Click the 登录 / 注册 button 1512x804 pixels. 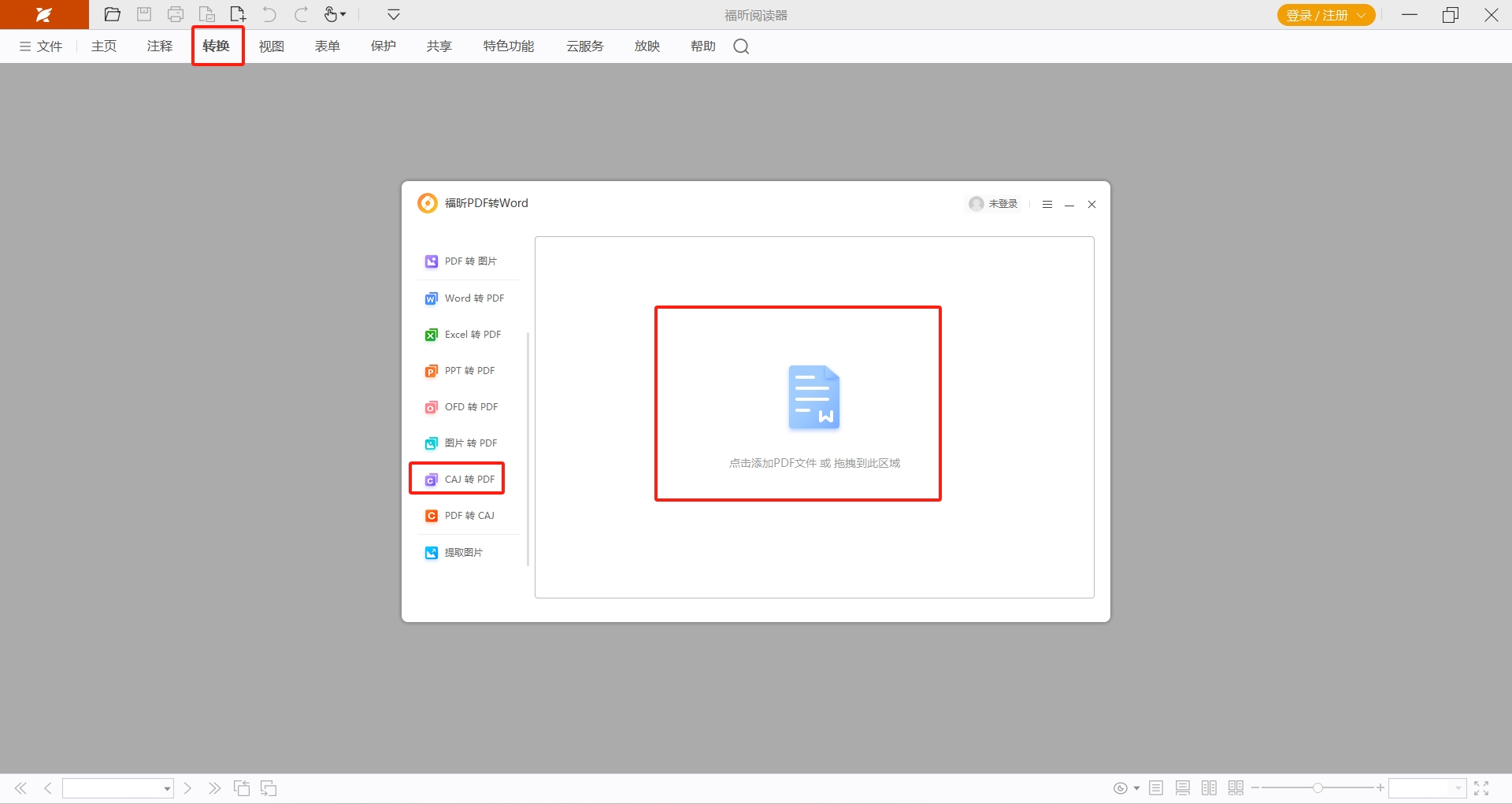[1325, 15]
